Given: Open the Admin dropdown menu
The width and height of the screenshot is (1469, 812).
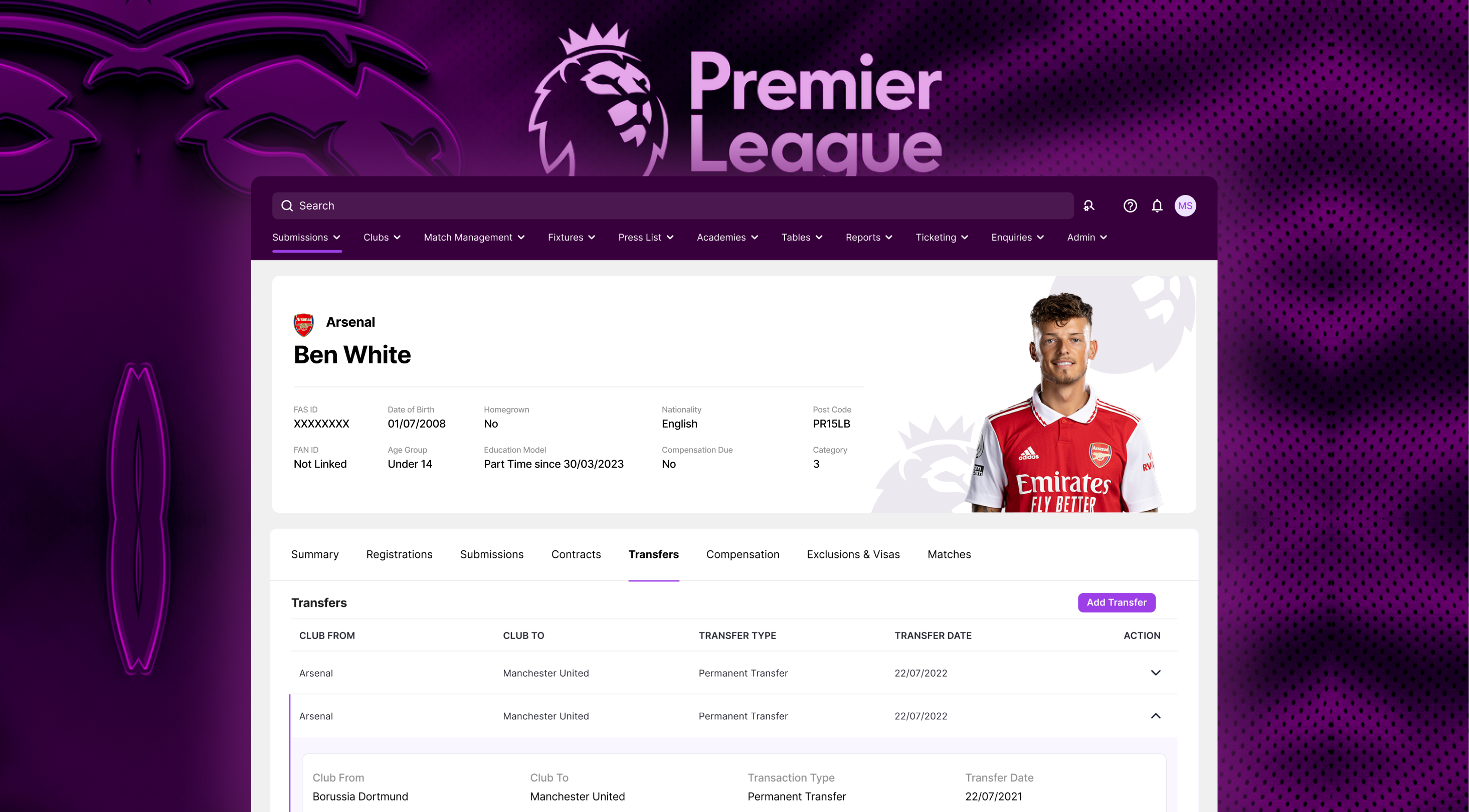Looking at the screenshot, I should (x=1087, y=237).
